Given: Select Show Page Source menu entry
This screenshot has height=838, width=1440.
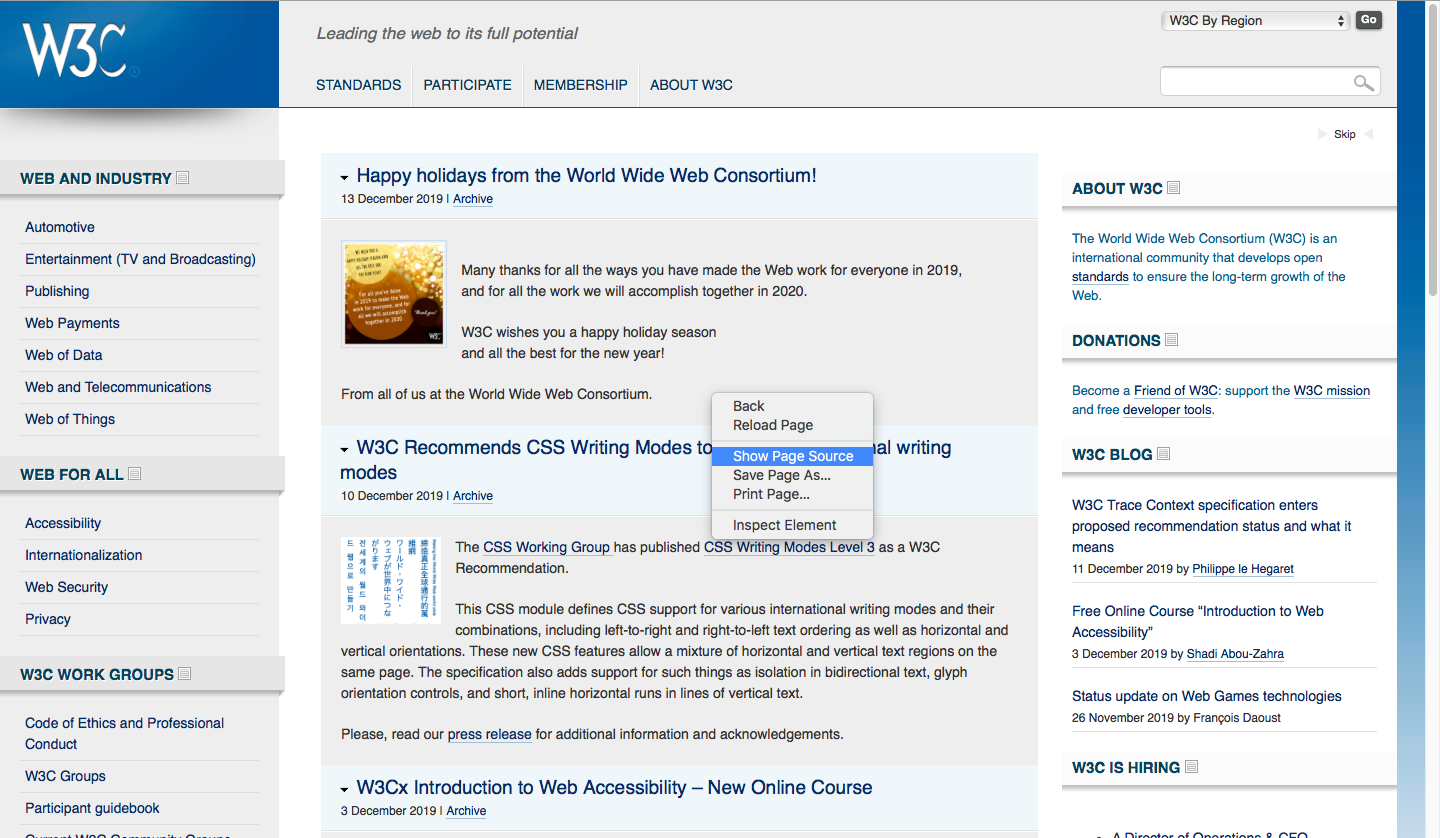Looking at the screenshot, I should pyautogui.click(x=792, y=456).
